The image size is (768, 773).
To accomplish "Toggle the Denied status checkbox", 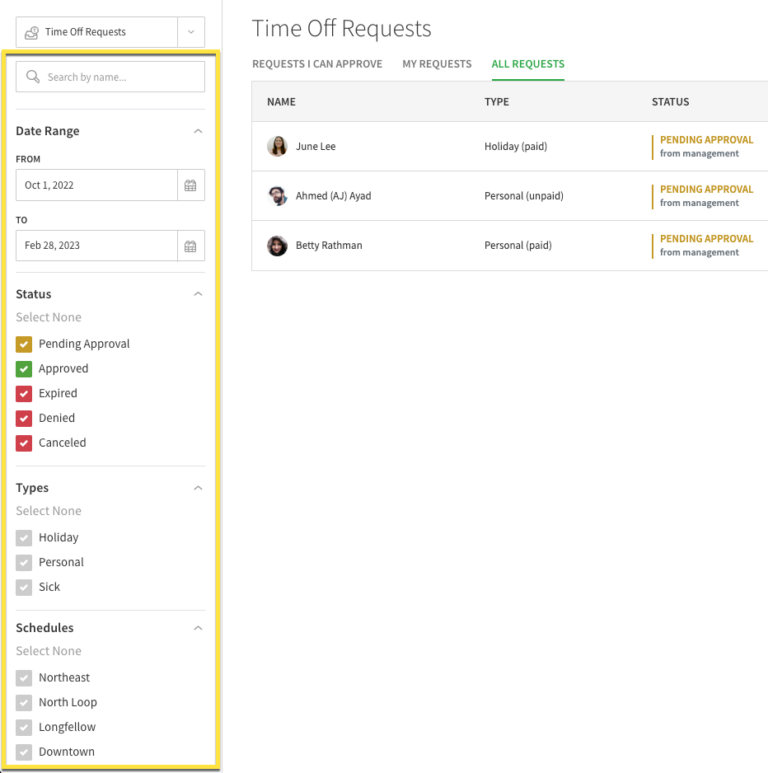I will (24, 418).
